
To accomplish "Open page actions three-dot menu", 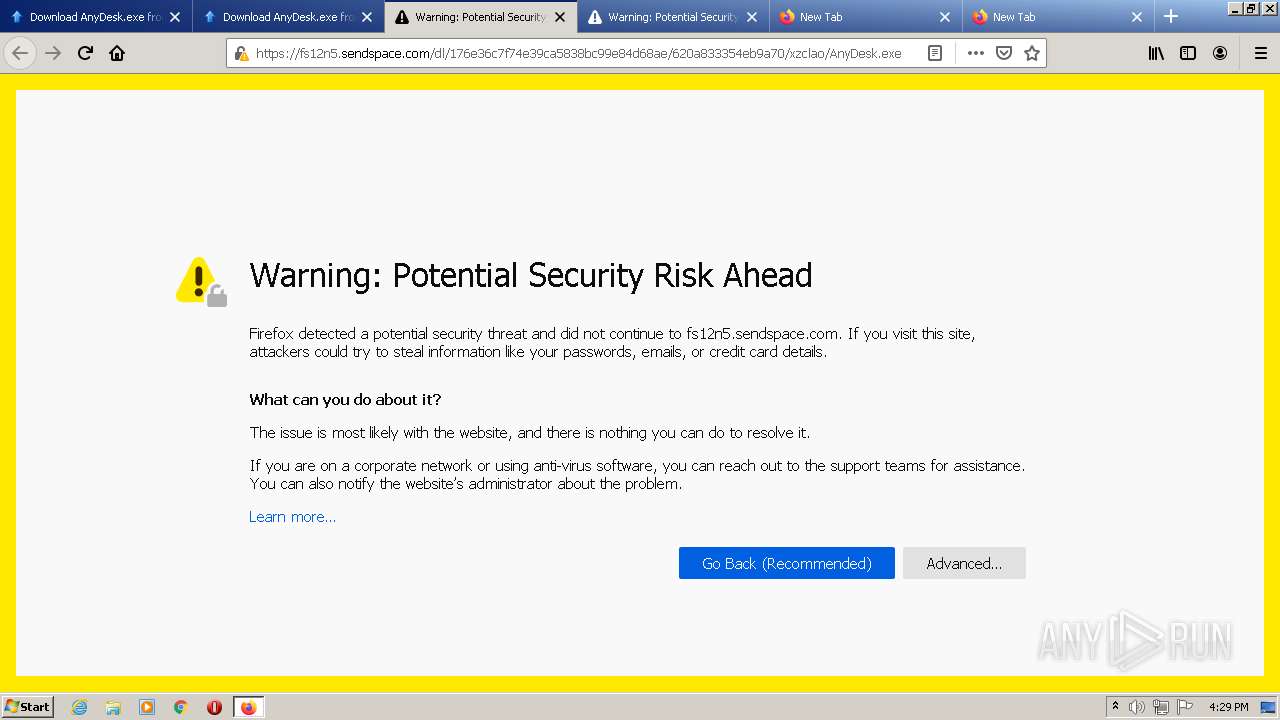I will 975,53.
